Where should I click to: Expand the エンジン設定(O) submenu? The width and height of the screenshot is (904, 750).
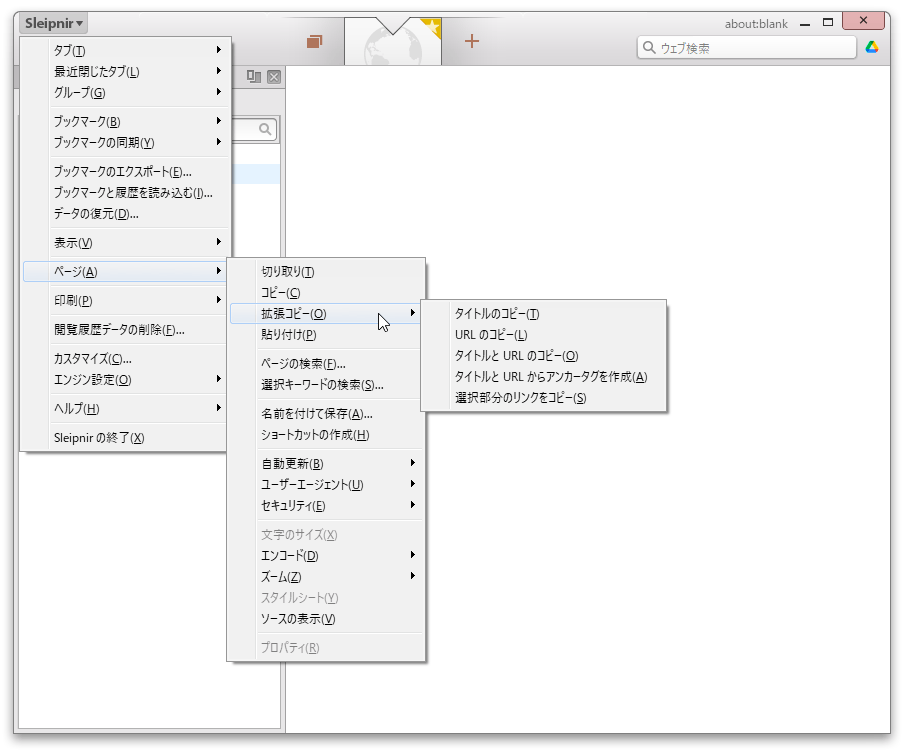[126, 379]
